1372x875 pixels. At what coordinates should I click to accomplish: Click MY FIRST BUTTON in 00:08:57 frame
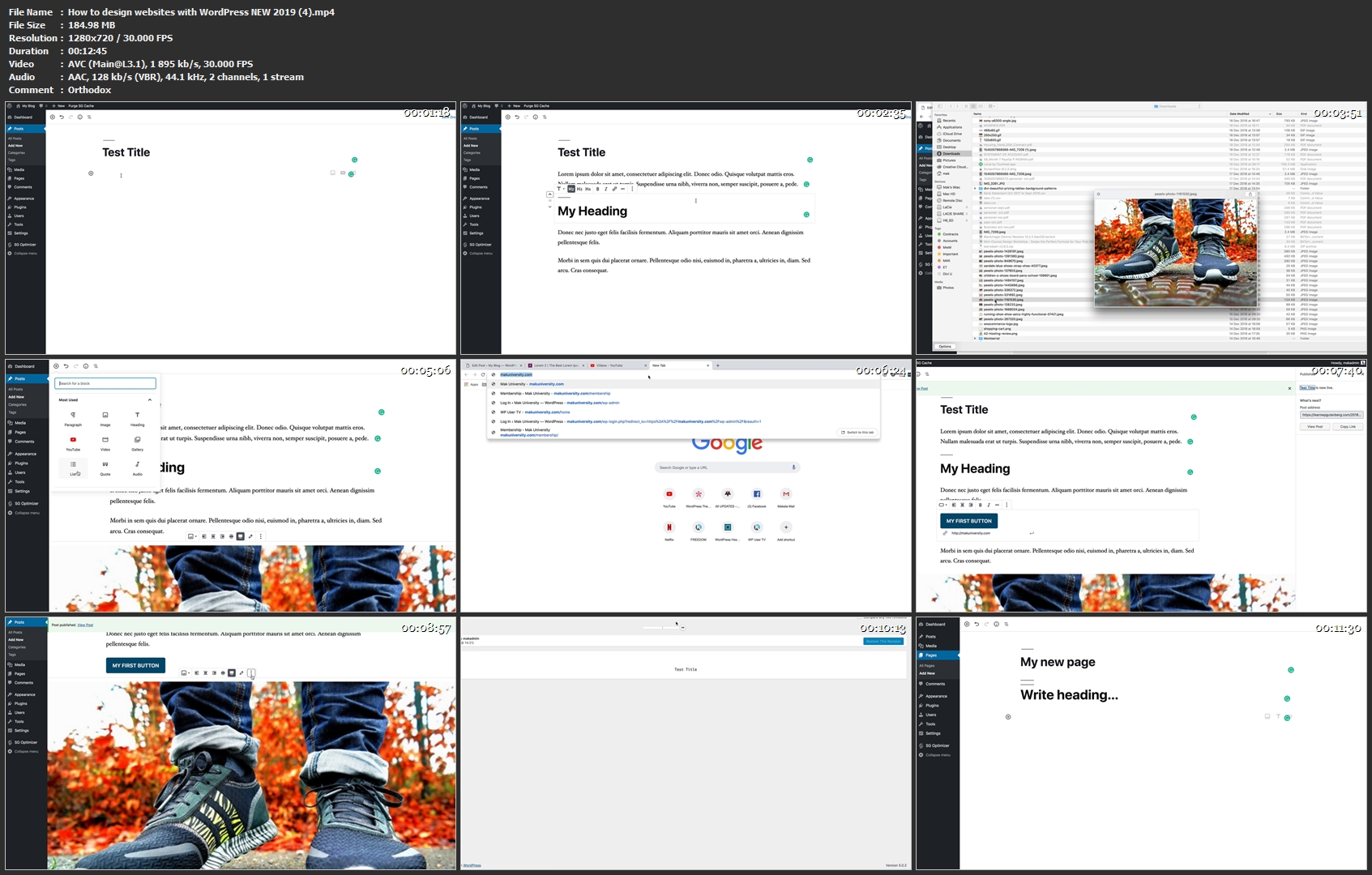click(x=135, y=665)
